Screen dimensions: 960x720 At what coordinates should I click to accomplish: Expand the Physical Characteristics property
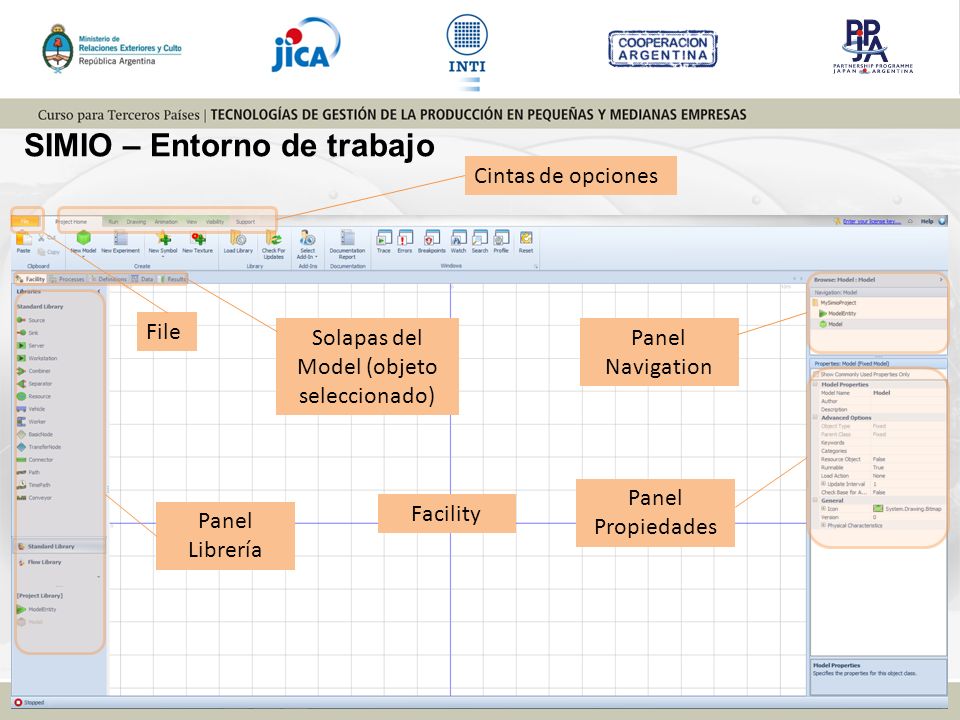point(823,525)
